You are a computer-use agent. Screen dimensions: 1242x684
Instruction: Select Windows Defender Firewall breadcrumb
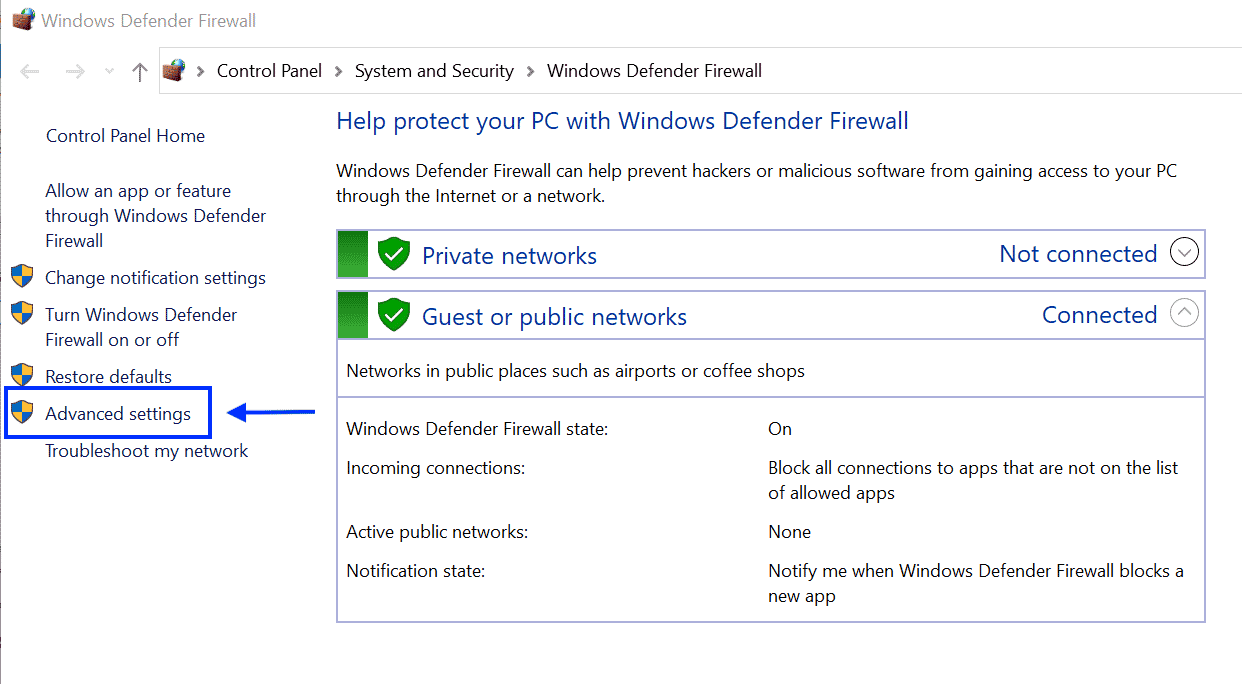click(654, 71)
